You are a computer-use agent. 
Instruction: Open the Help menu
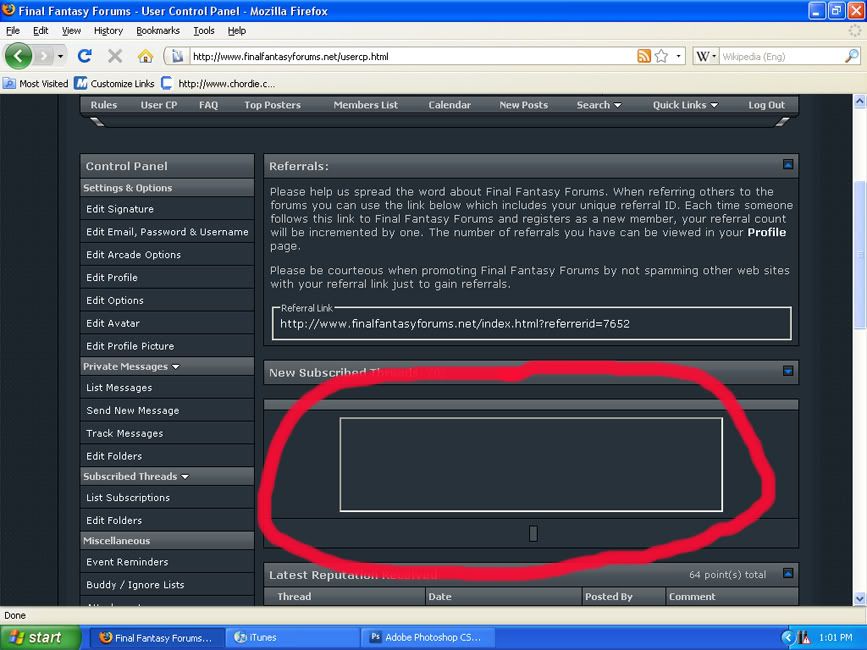coord(237,30)
